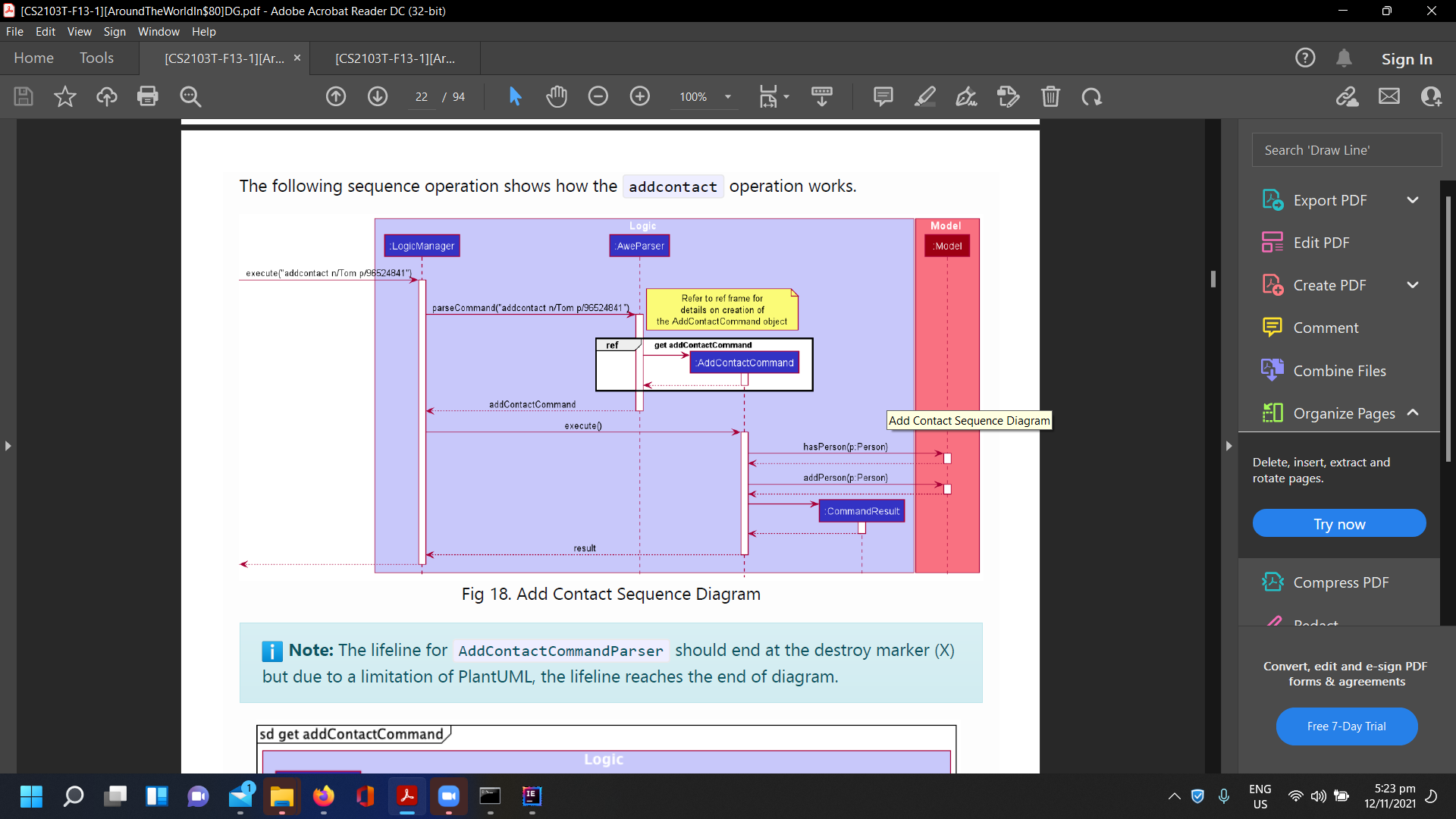Expand Create PDF options chevron
This screenshot has height=819, width=1456.
pyautogui.click(x=1413, y=285)
